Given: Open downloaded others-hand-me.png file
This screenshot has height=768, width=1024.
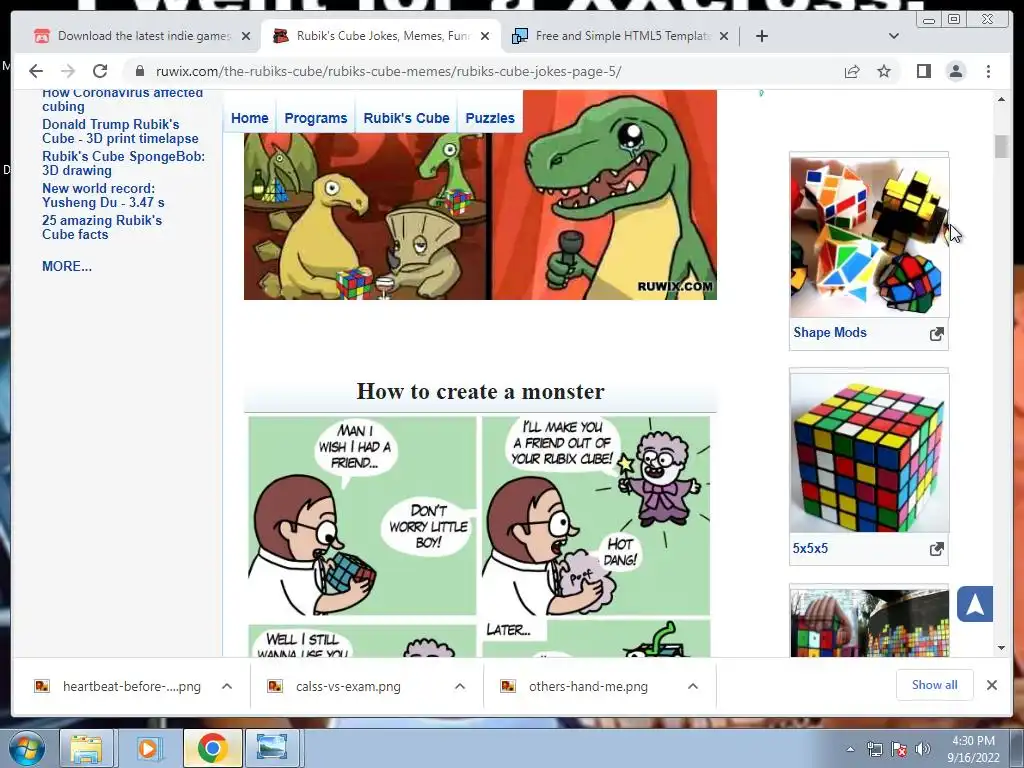Looking at the screenshot, I should coord(588,686).
